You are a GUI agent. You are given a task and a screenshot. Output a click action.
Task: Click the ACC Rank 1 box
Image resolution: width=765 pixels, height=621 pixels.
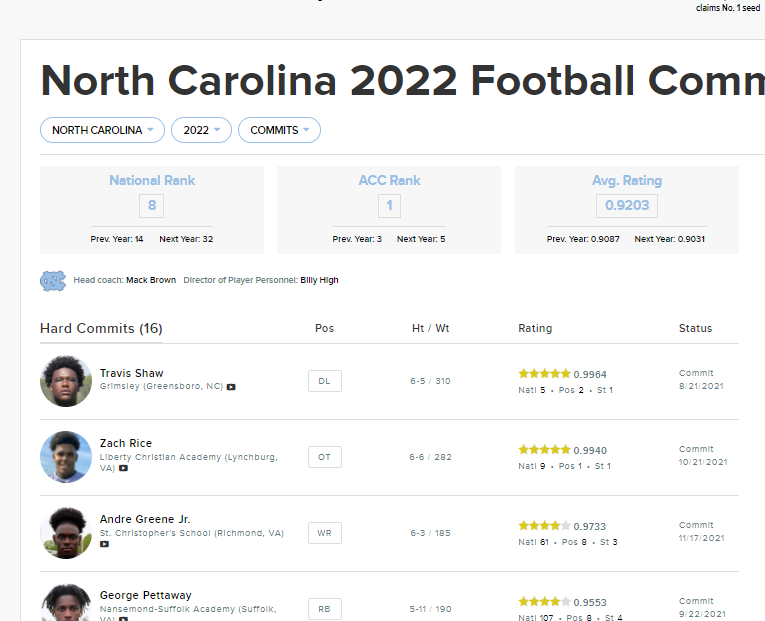coord(390,207)
